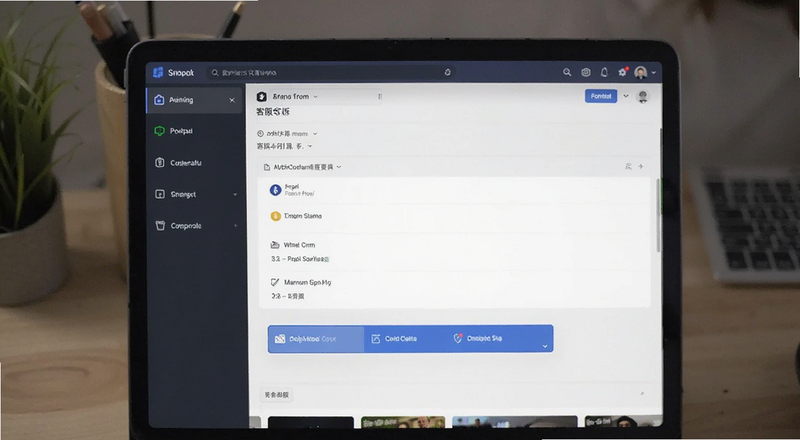Click the round avatar beside the Fontral button

(643, 96)
